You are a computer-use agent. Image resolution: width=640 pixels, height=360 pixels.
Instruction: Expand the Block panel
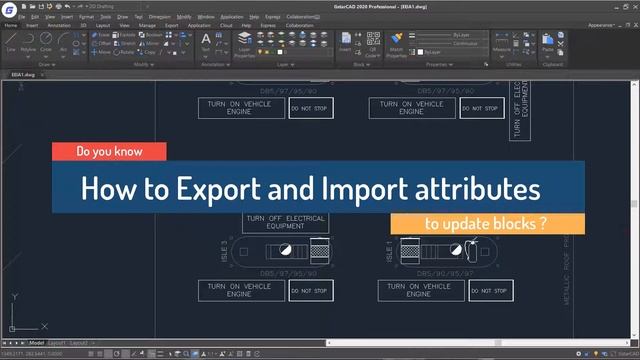361,64
